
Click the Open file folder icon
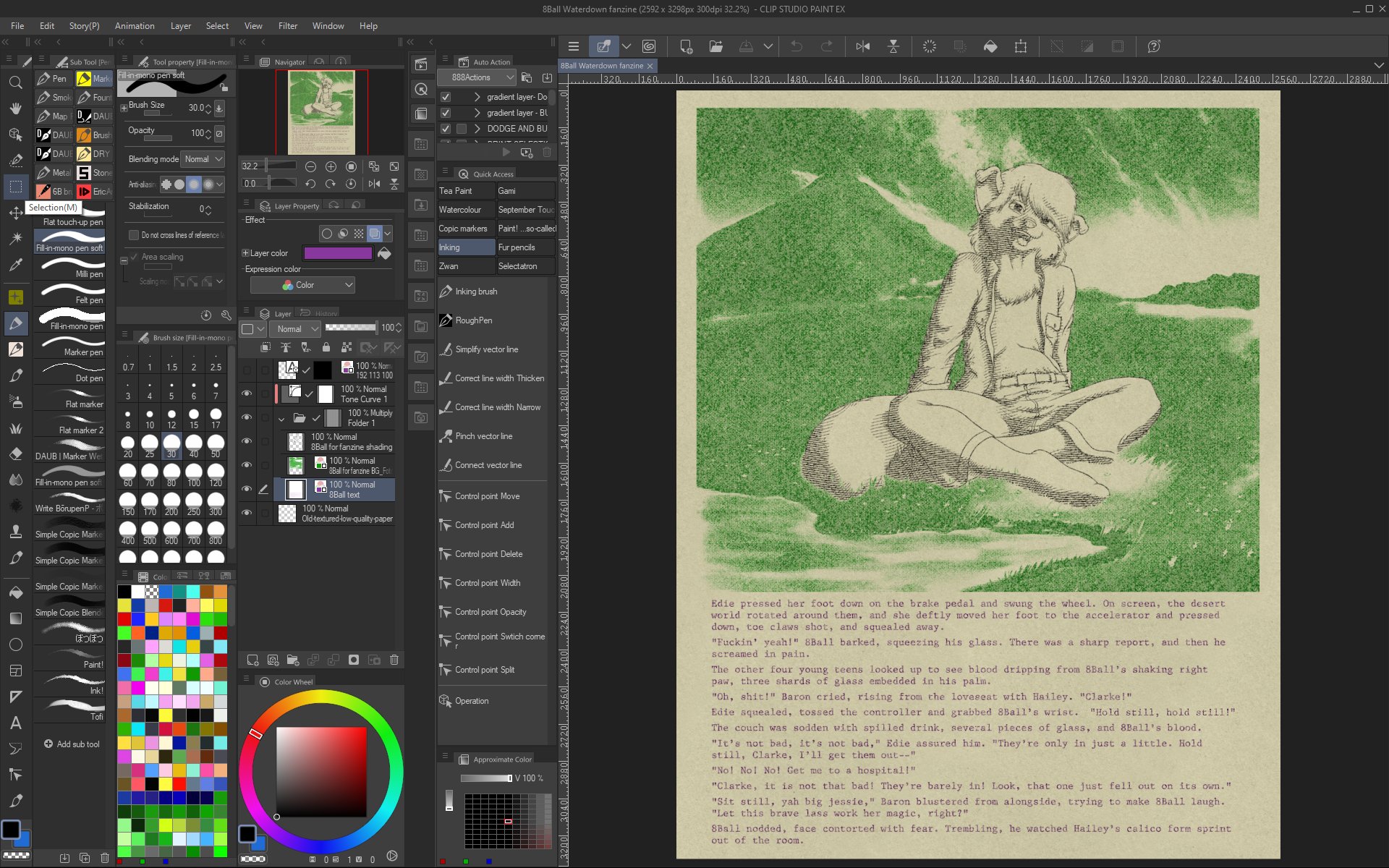tap(716, 46)
